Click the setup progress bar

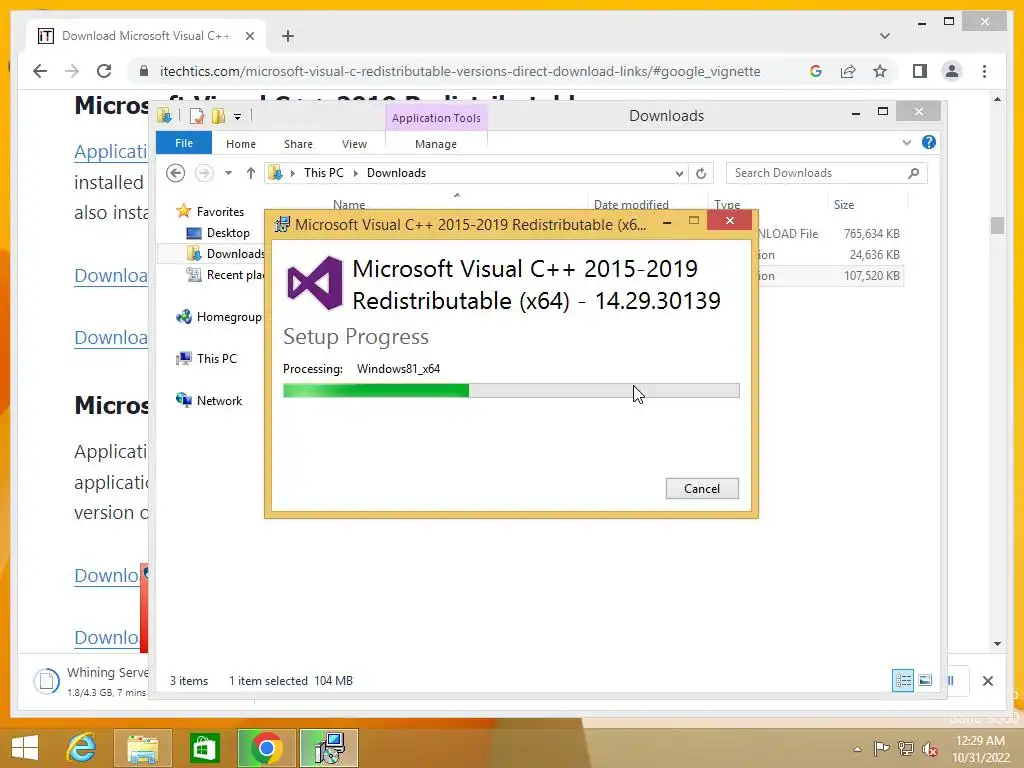click(x=511, y=391)
